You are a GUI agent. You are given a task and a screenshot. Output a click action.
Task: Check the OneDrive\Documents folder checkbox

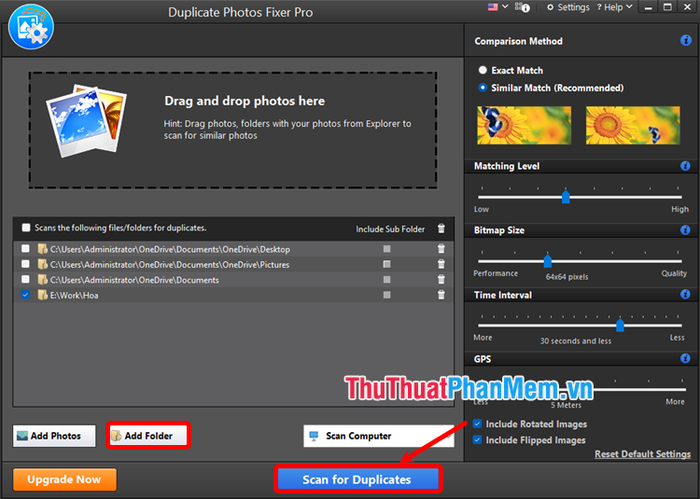click(25, 279)
